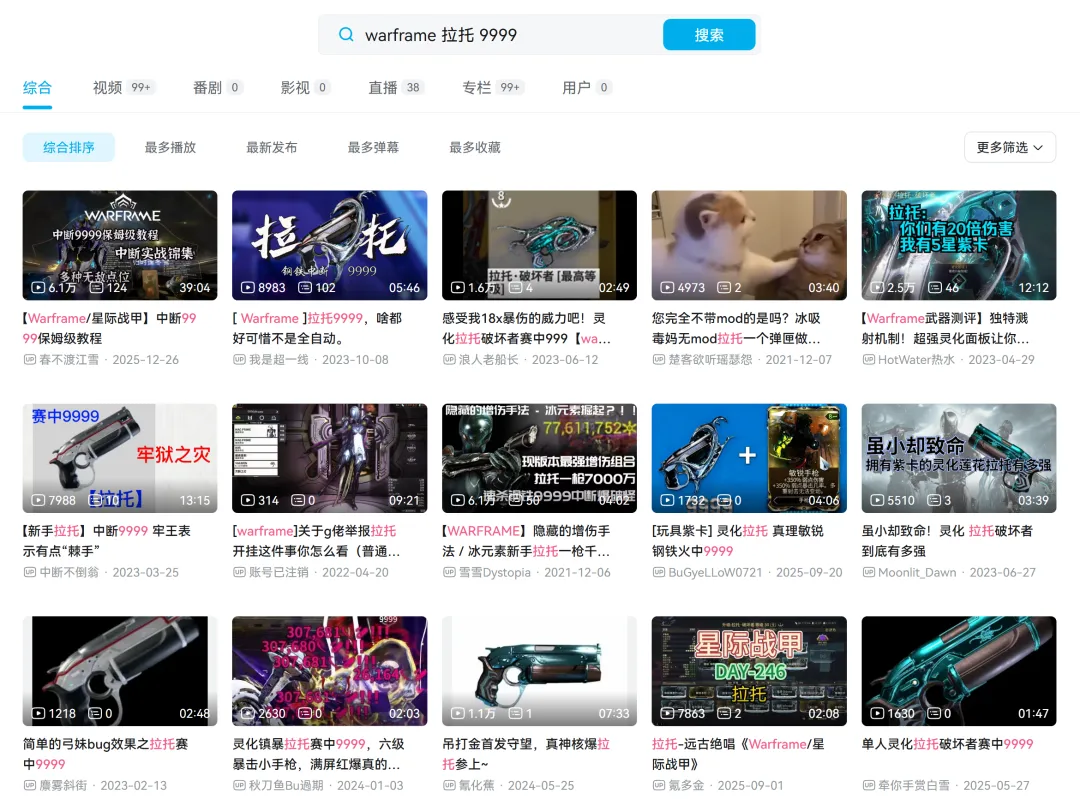Open title 灵化镇暴拉托赛中9999
The image size is (1080, 799).
[318, 754]
